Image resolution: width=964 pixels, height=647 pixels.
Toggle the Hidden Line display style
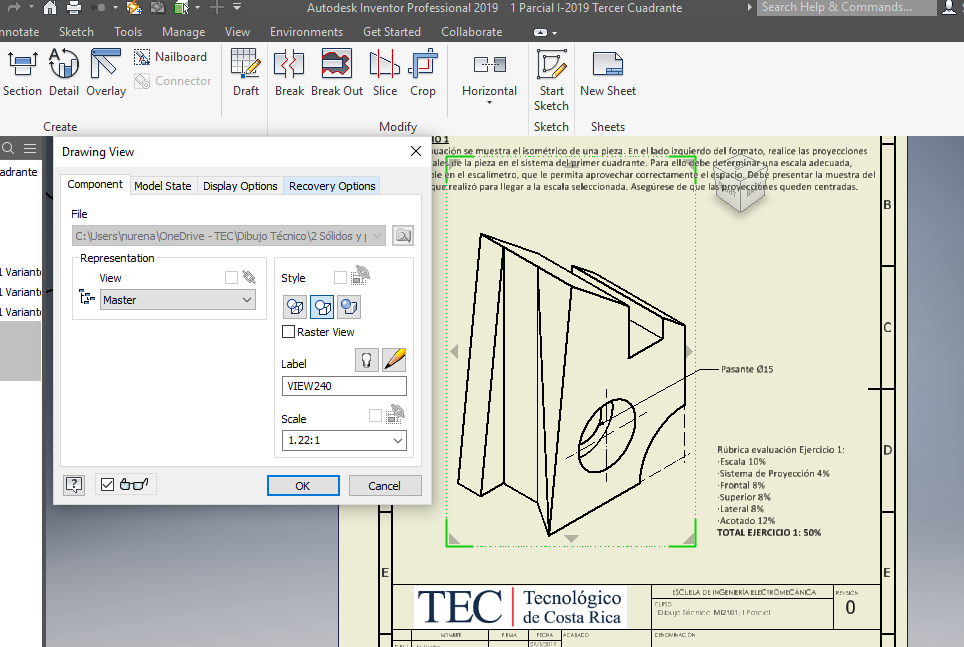[294, 307]
